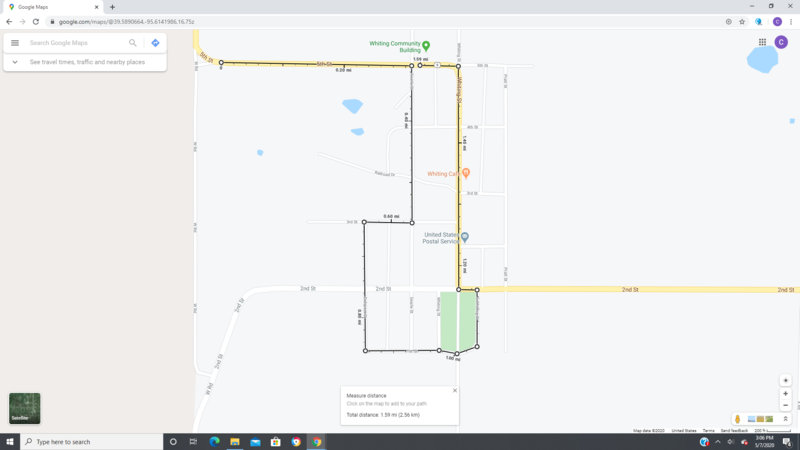800x450 pixels.
Task: Zoom in the map with plus
Action: (786, 394)
